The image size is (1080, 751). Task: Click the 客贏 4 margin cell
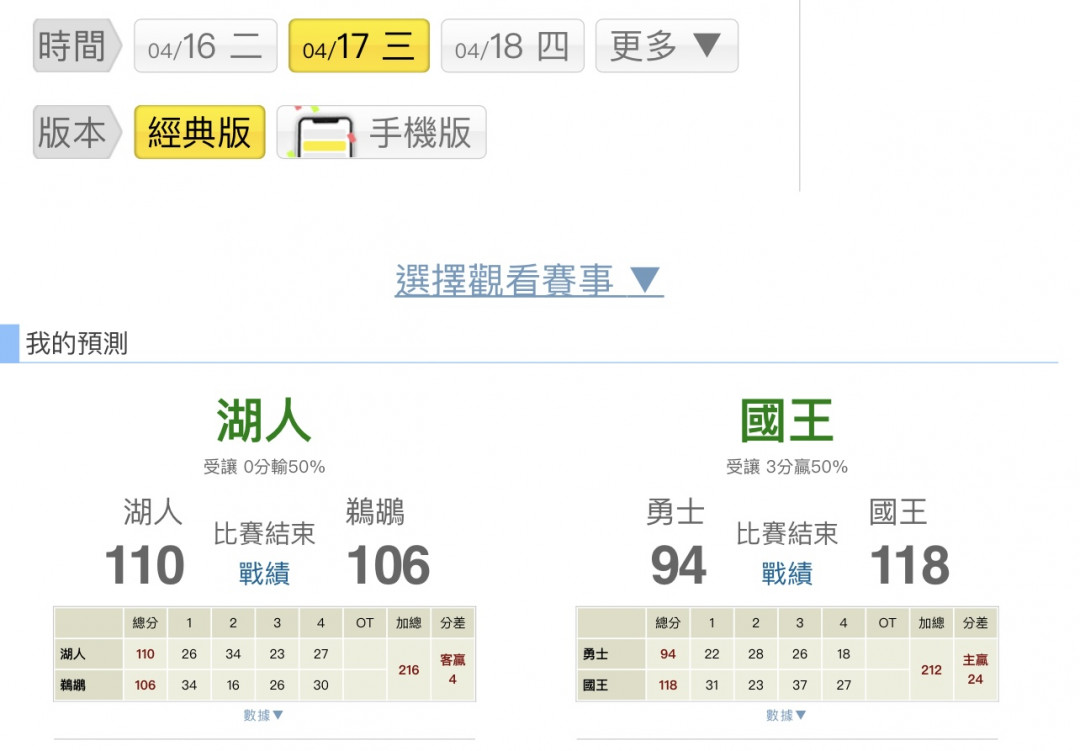[x=453, y=670]
